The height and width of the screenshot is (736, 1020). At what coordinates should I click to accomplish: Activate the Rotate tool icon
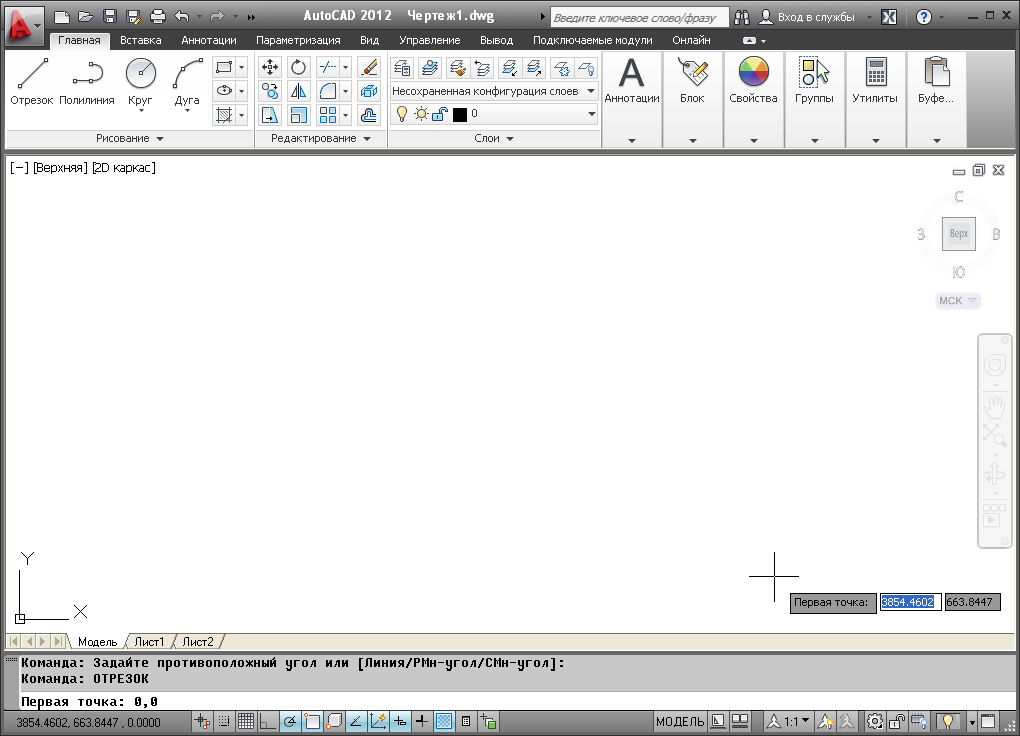click(299, 67)
